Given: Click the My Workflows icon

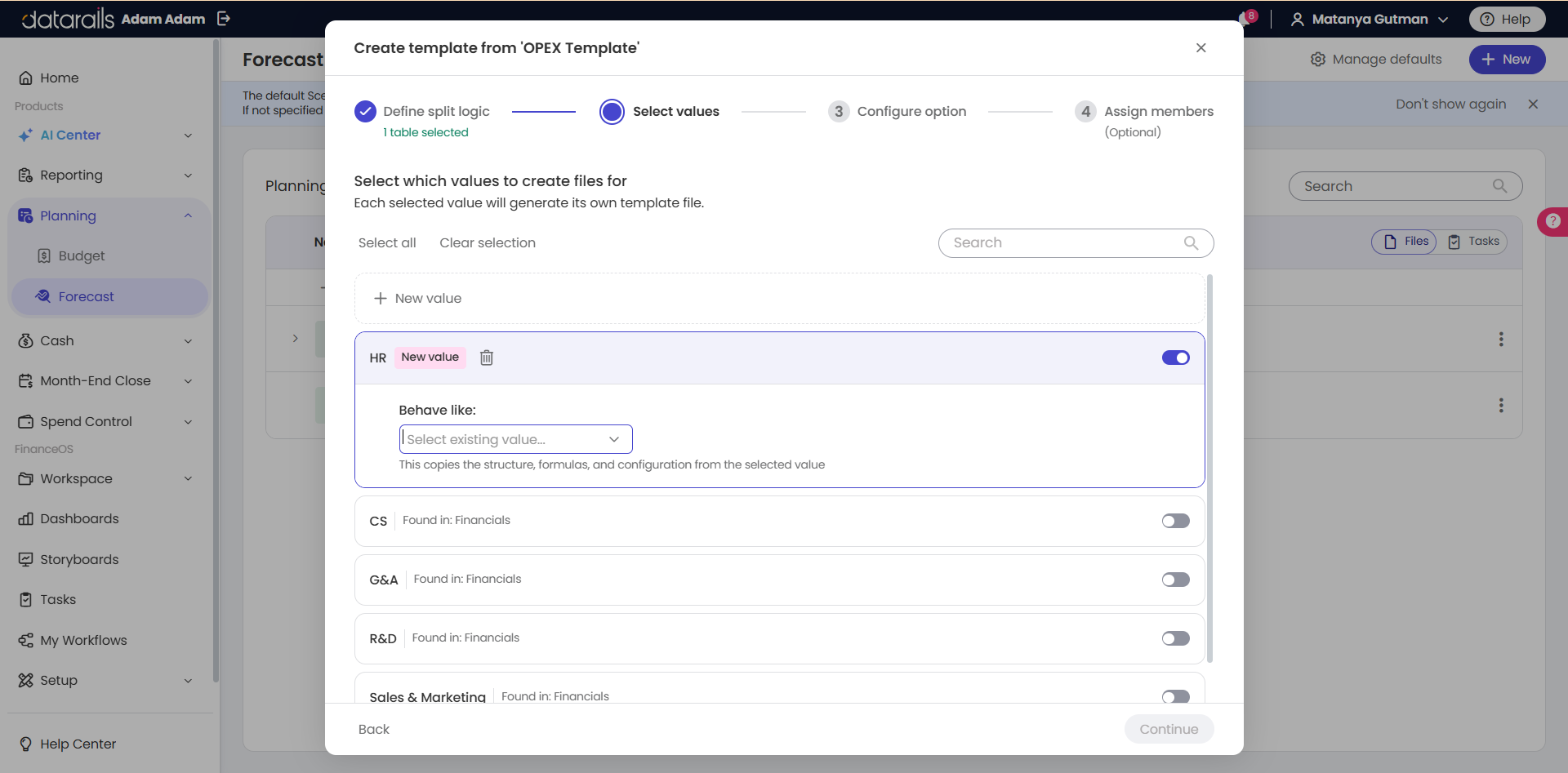Looking at the screenshot, I should click(26, 641).
